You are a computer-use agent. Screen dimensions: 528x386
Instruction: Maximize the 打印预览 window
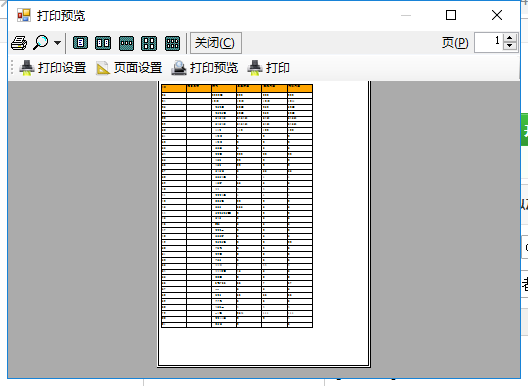click(451, 15)
